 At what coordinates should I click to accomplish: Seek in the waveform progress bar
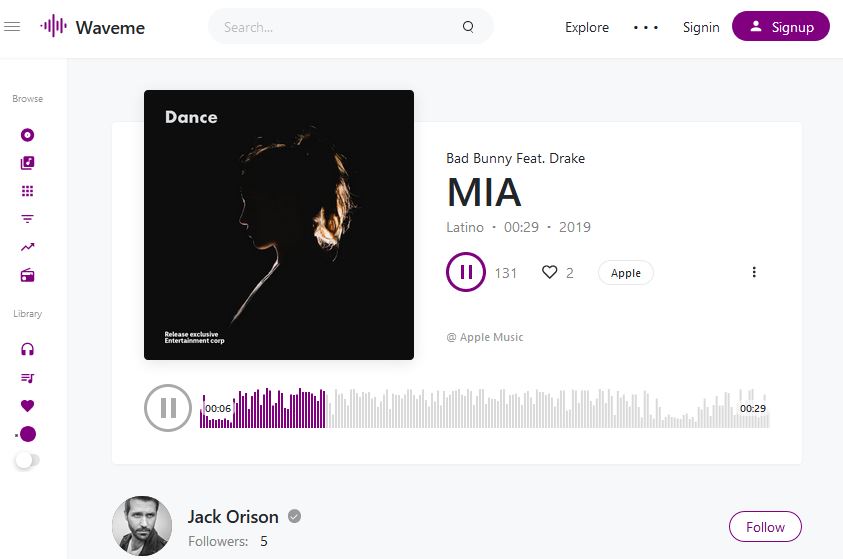[484, 408]
